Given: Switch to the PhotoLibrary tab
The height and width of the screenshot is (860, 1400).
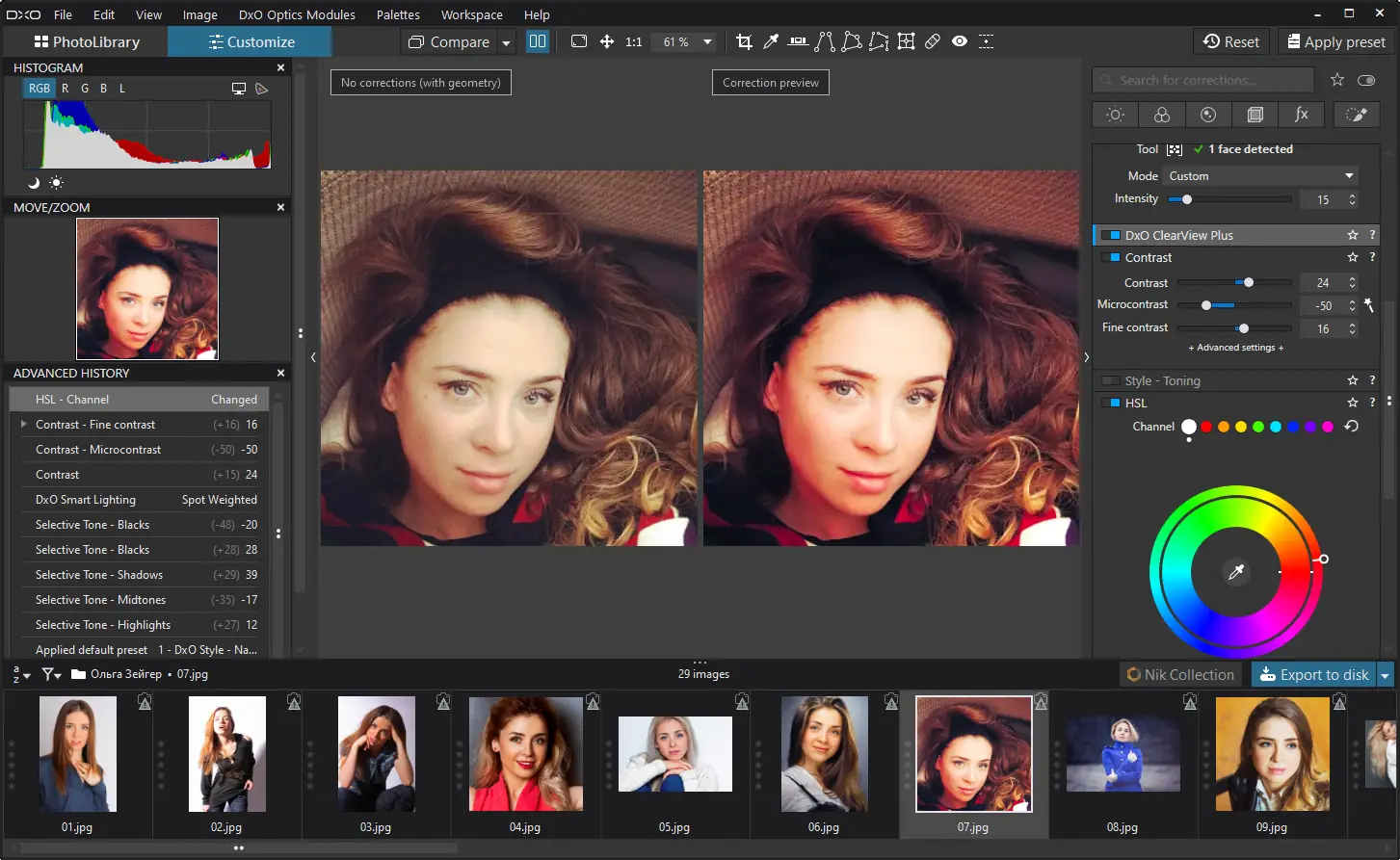Looking at the screenshot, I should point(87,42).
